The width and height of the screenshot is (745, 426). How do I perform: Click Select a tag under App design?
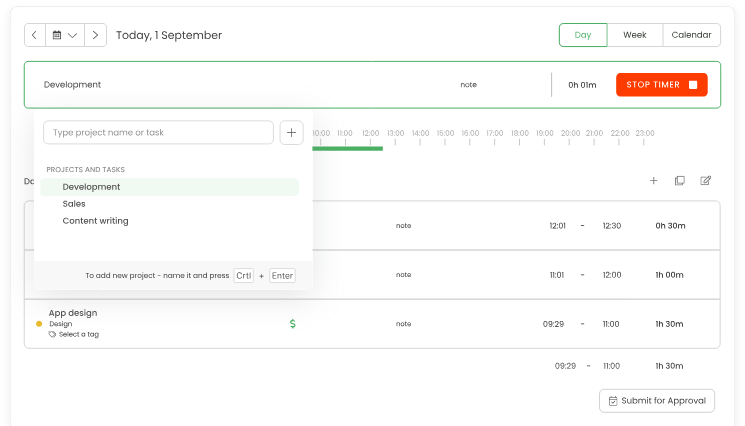78,334
